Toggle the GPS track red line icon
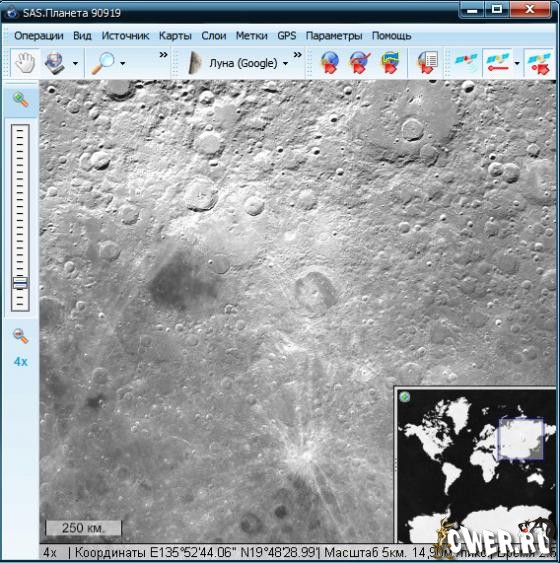Viewport: 560px width, 563px height. pos(497,63)
